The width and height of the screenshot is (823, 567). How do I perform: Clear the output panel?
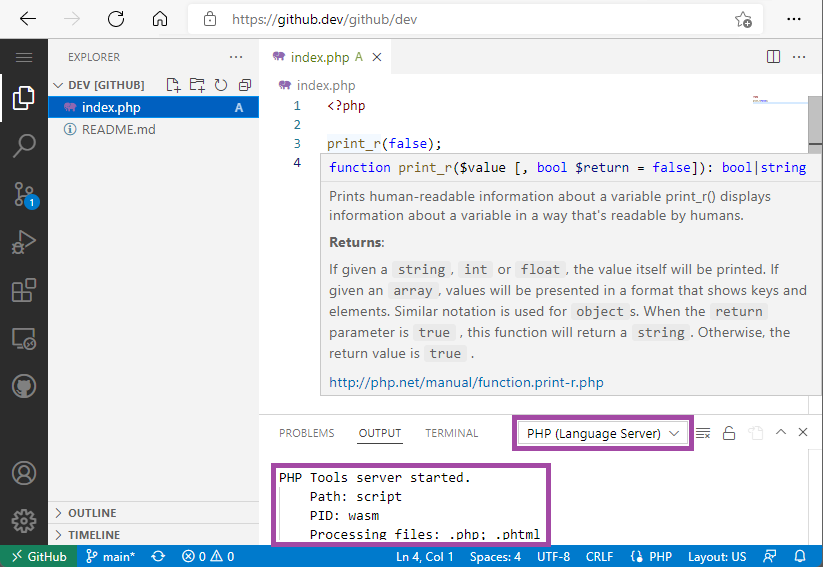coord(703,433)
